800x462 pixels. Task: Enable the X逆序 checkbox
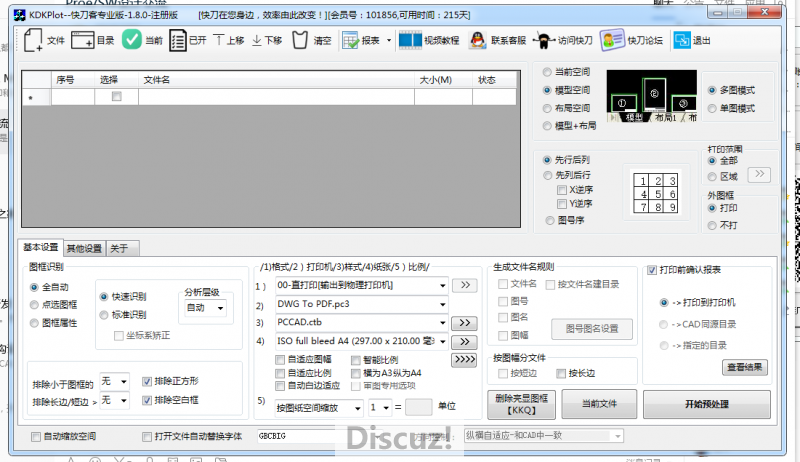click(562, 190)
